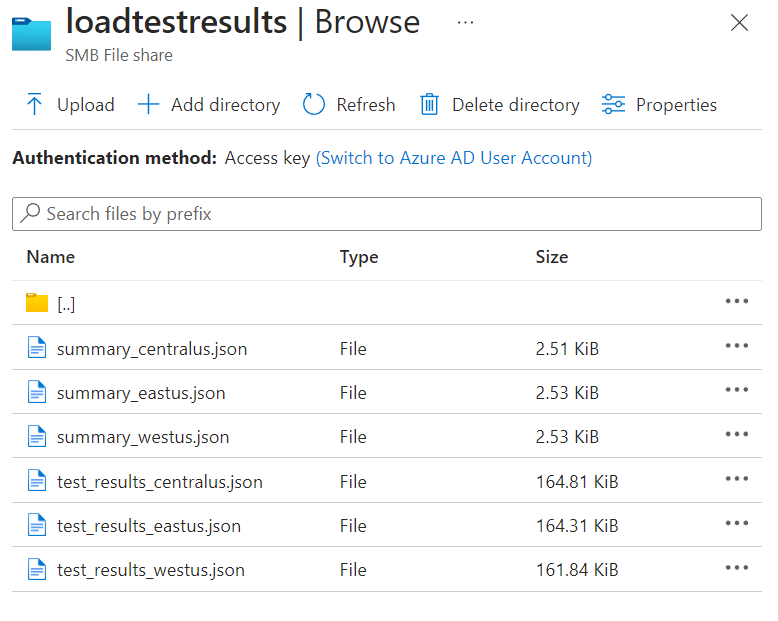Image resolution: width=778 pixels, height=621 pixels.
Task: Click the Delete directory label
Action: (x=516, y=105)
